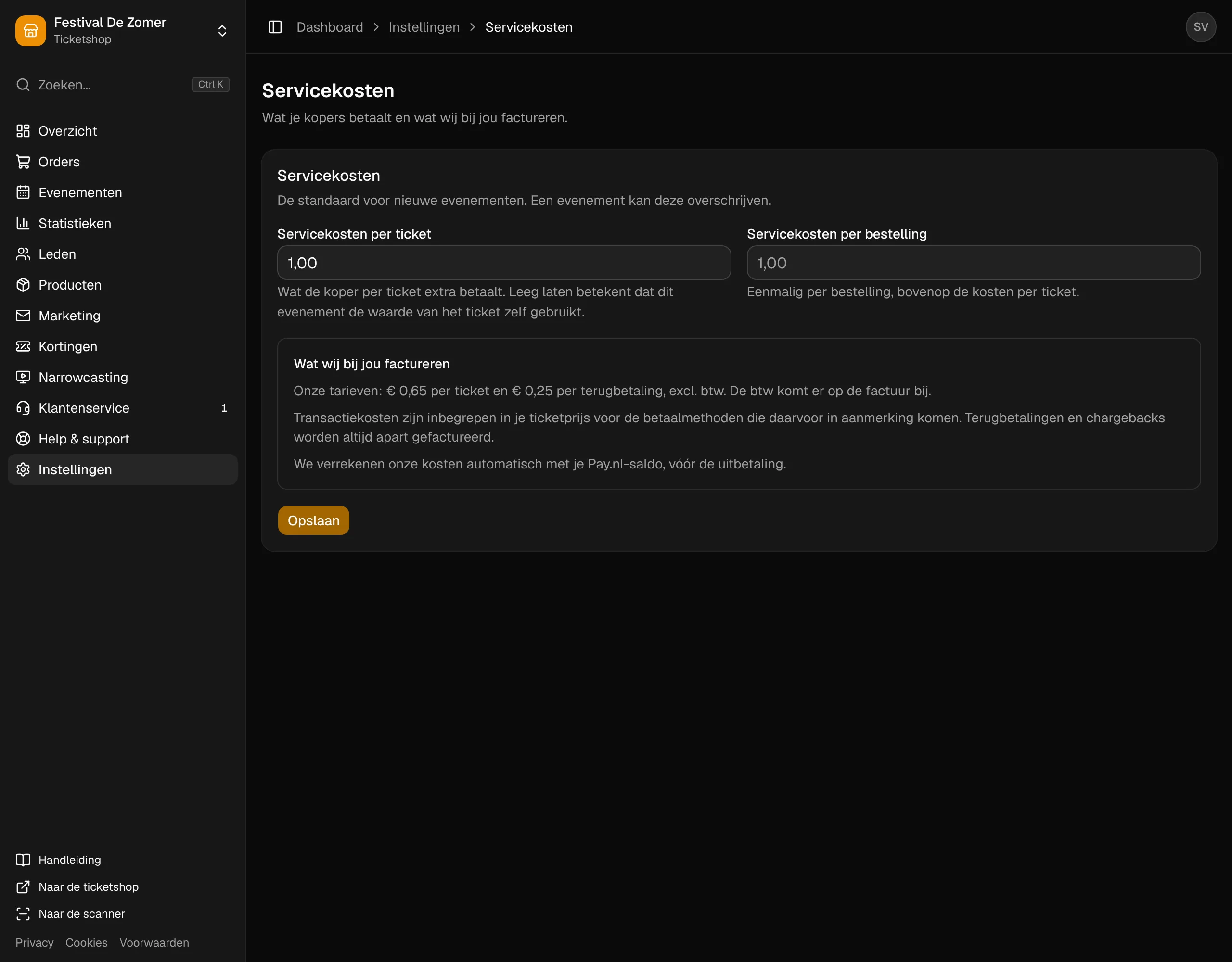Click the Producten box icon
This screenshot has width=1232, height=962.
click(23, 285)
